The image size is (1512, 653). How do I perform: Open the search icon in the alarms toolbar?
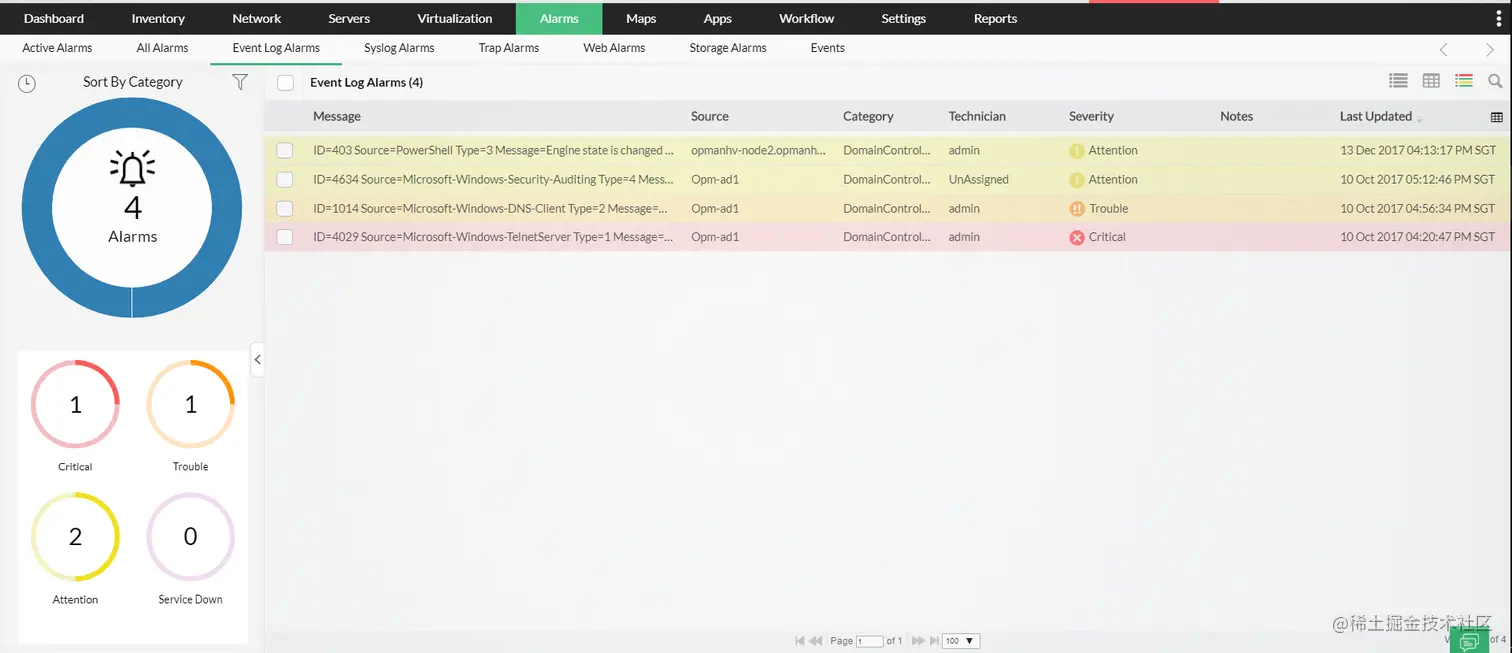[x=1496, y=81]
